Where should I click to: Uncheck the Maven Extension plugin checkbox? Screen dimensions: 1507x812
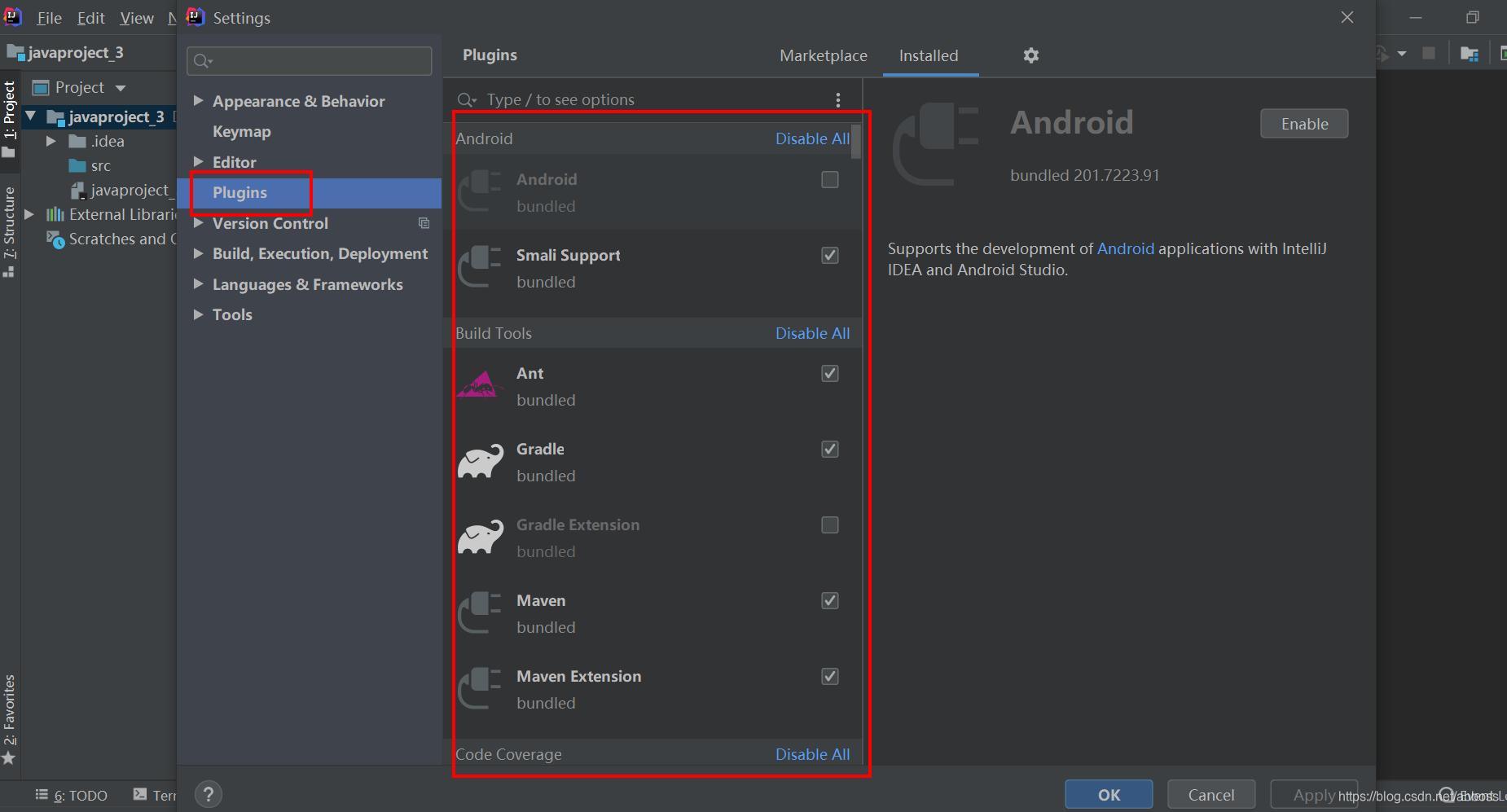[830, 676]
